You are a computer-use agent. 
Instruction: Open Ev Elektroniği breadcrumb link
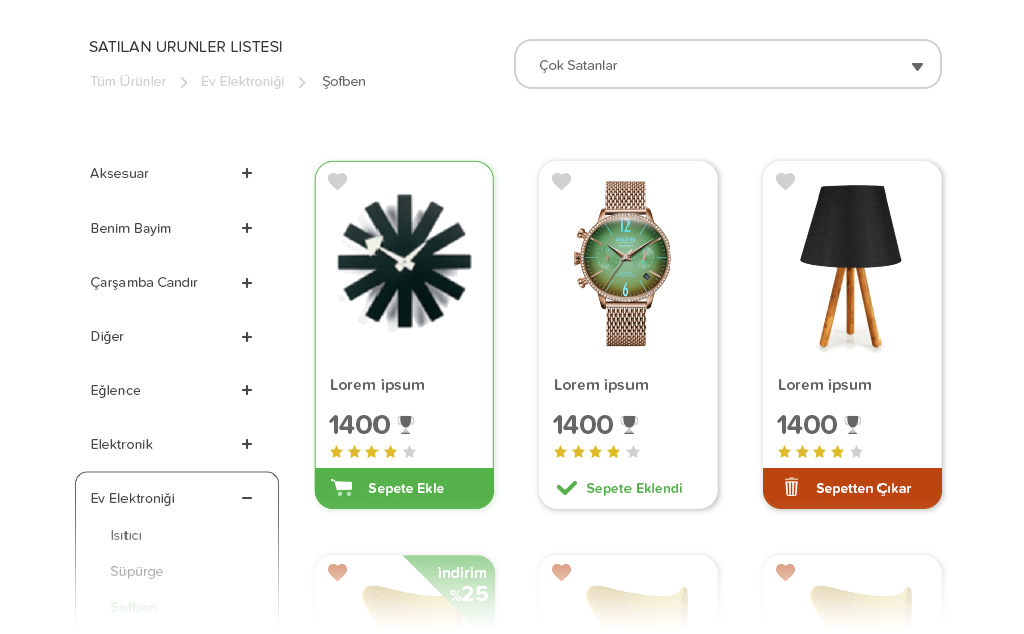pyautogui.click(x=242, y=81)
